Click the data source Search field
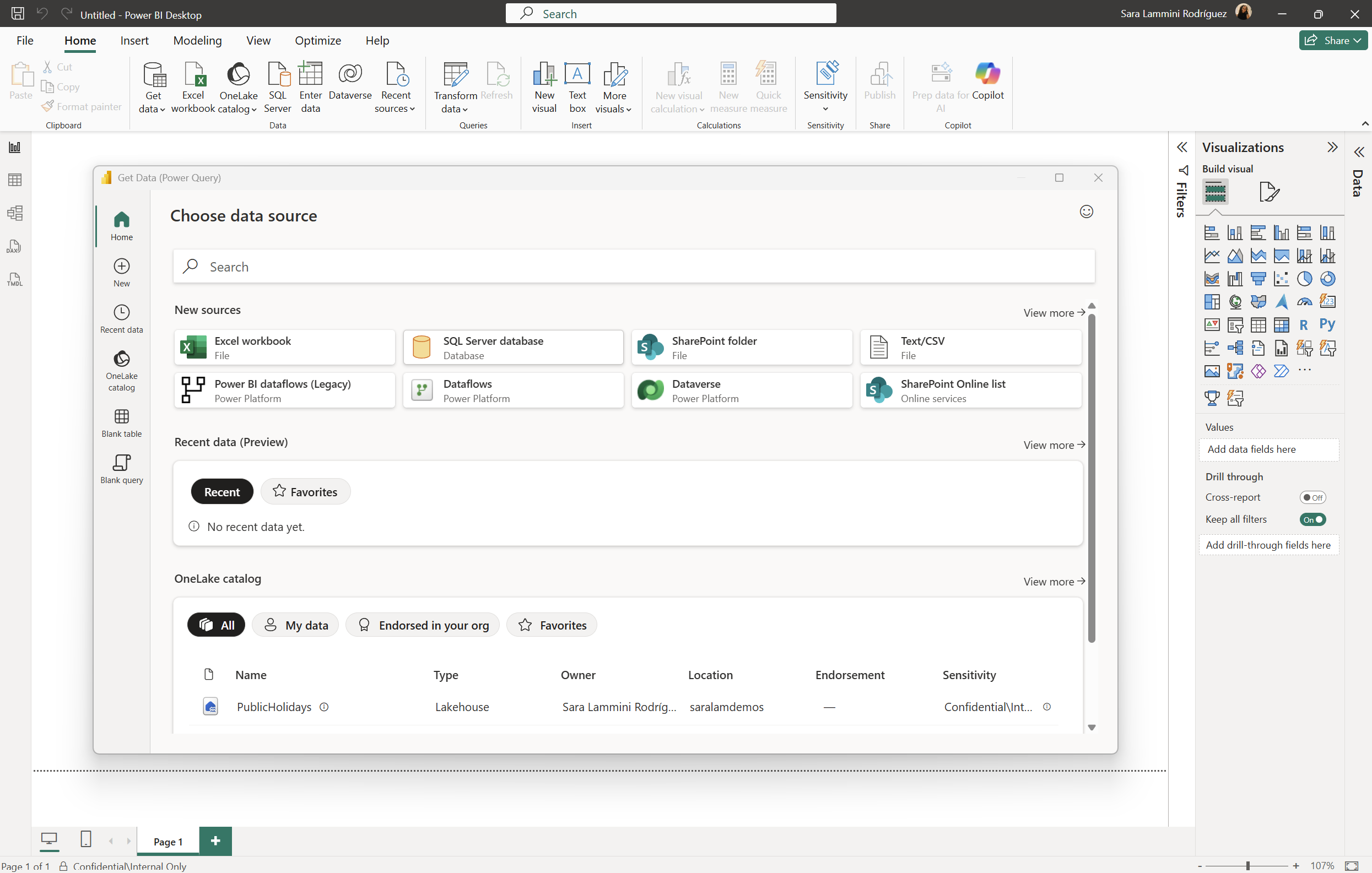This screenshot has width=1372, height=873. [634, 266]
